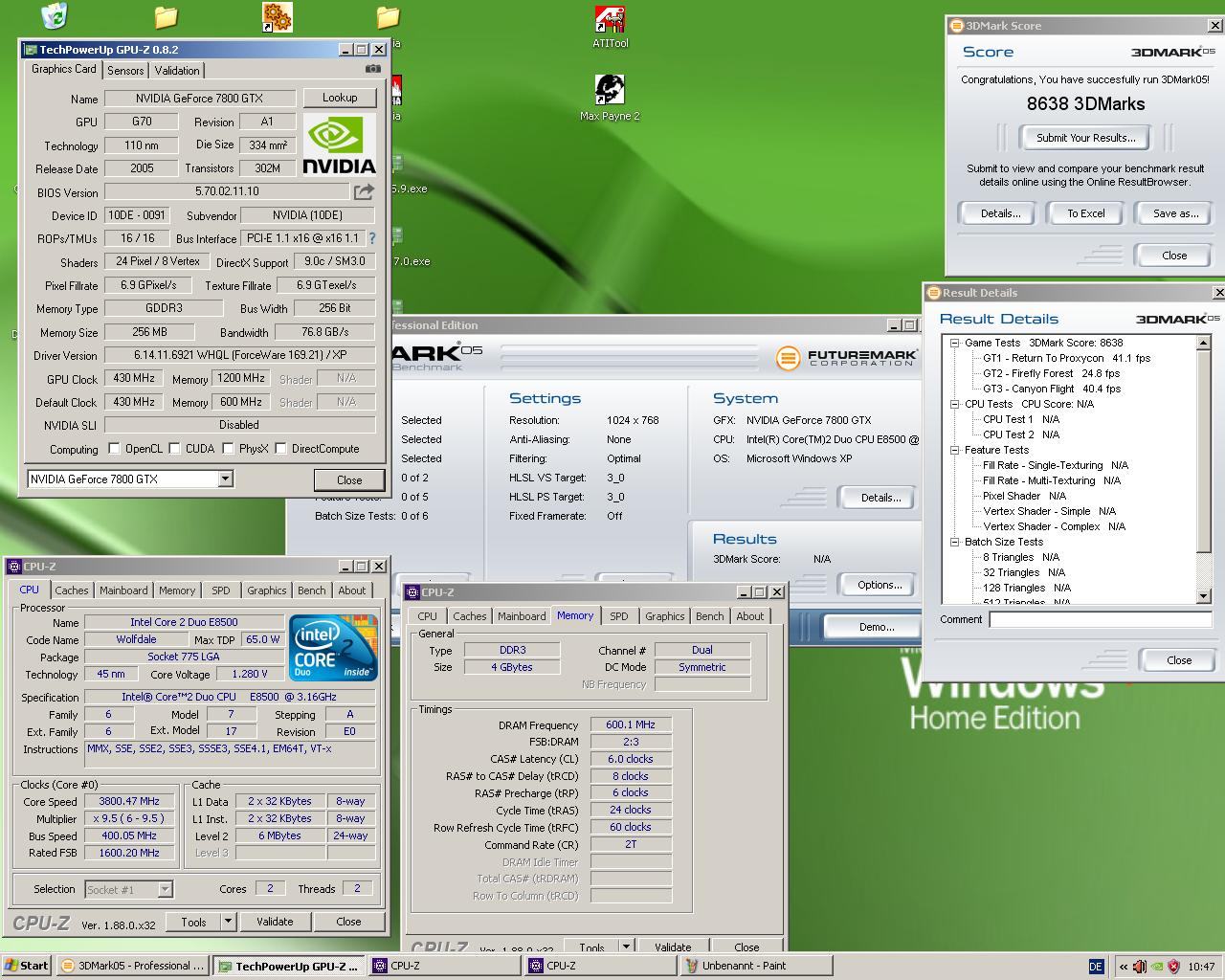Viewport: 1225px width, 980px height.
Task: Click the GPU-Z screenshot camera icon
Action: [x=373, y=69]
